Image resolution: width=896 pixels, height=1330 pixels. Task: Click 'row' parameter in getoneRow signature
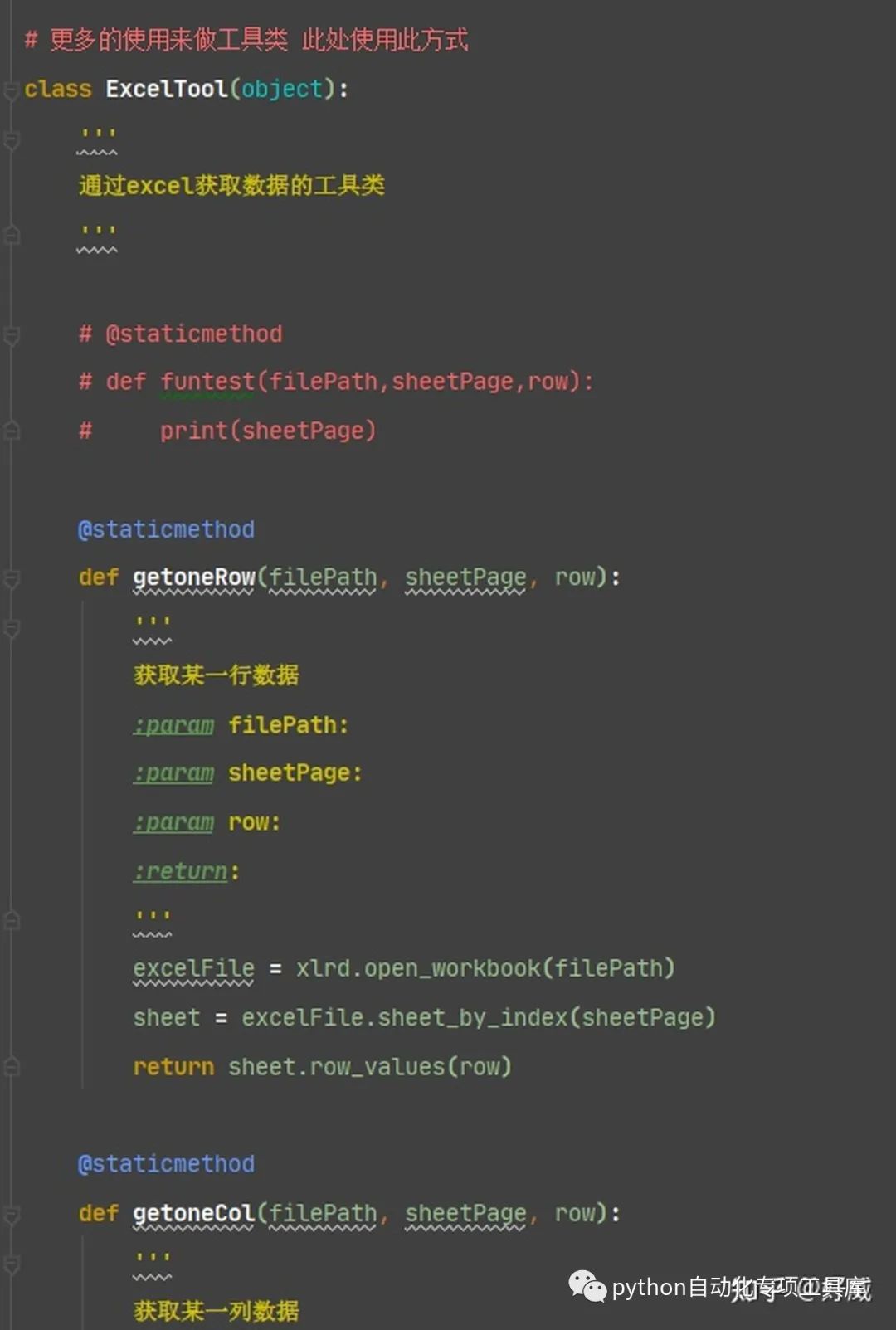coord(575,577)
